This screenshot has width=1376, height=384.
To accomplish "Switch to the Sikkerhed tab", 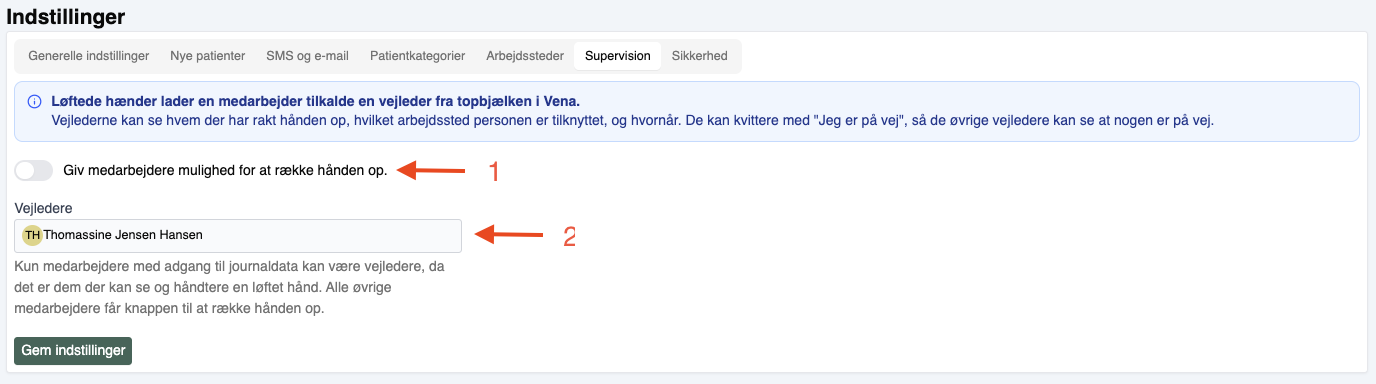I will (x=700, y=56).
